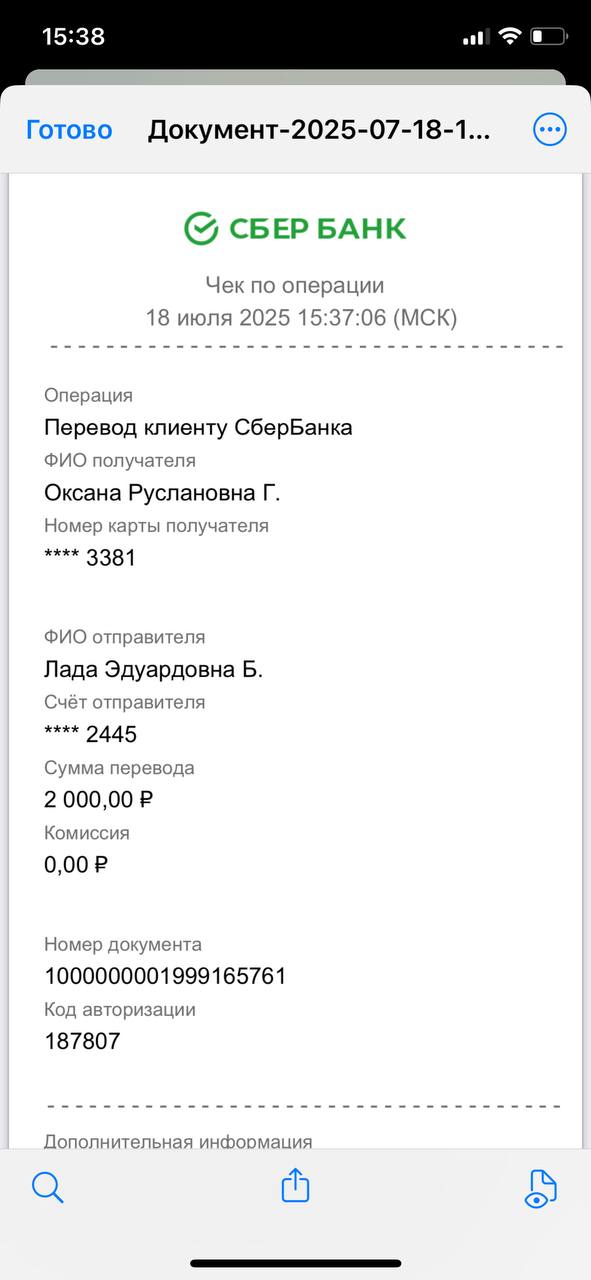Tap recipient card number **** 3381
The image size is (591, 1280).
point(90,558)
